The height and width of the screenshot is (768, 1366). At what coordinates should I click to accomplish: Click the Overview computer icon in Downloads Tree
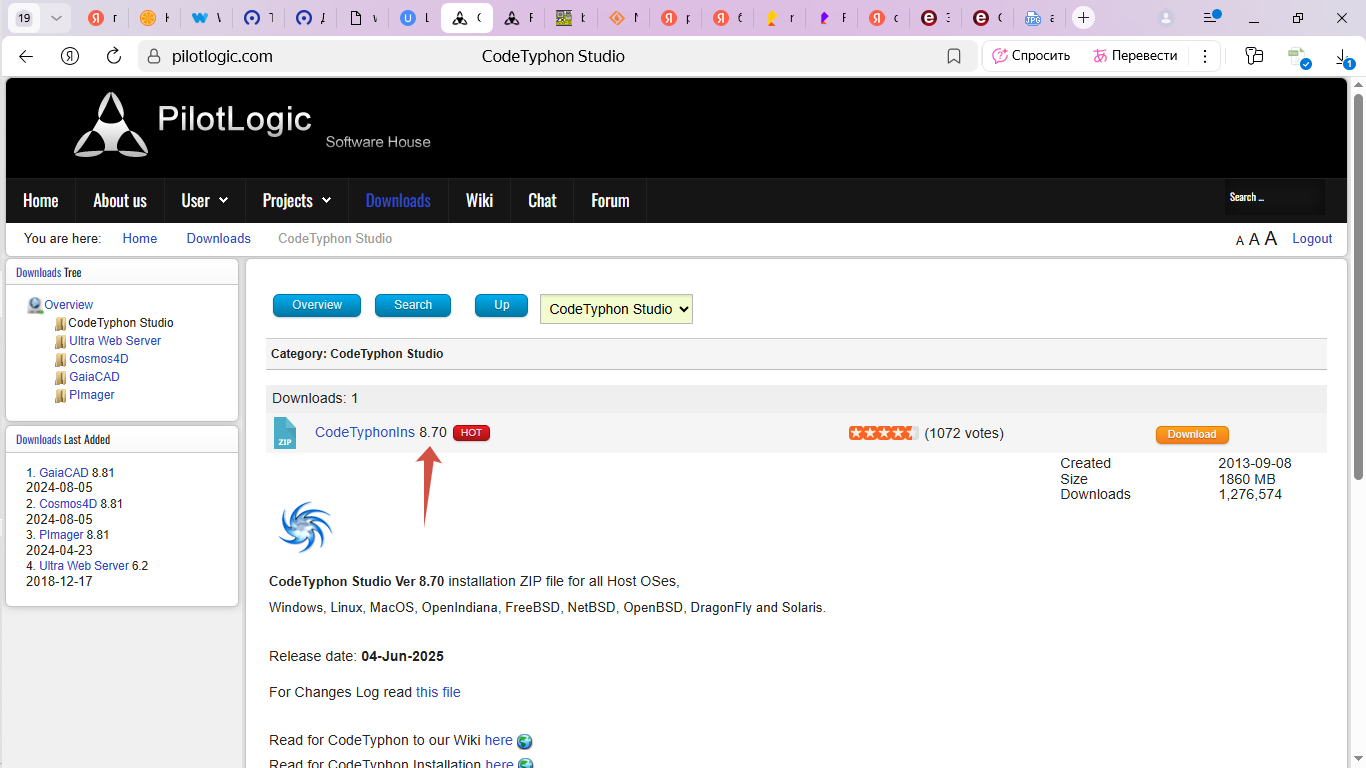35,305
